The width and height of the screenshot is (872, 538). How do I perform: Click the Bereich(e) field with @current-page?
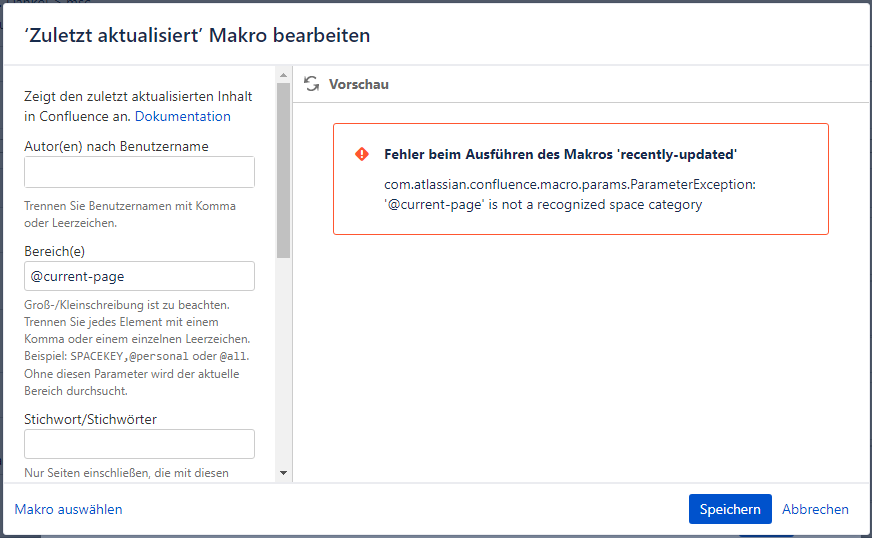(x=140, y=276)
